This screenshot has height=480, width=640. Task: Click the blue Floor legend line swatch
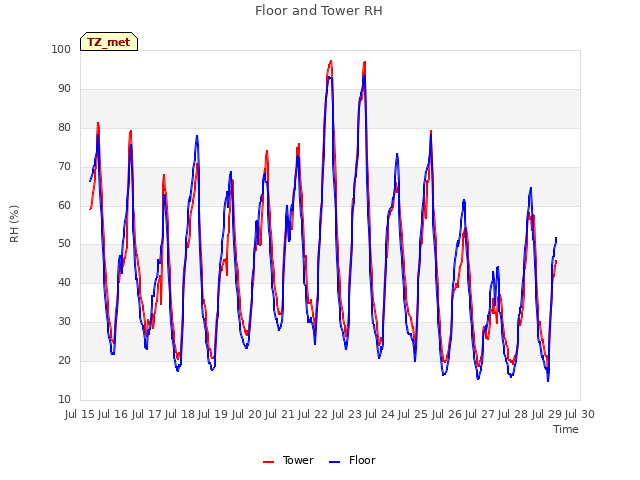tap(334, 462)
